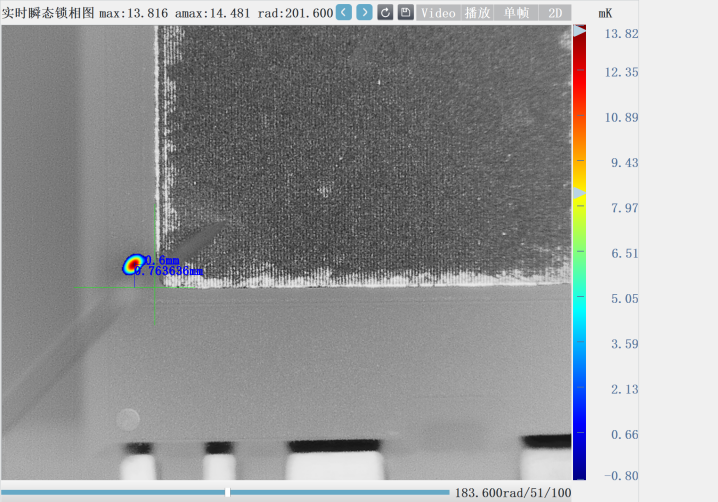
Task: Select the 单帧 single frame button
Action: [517, 13]
